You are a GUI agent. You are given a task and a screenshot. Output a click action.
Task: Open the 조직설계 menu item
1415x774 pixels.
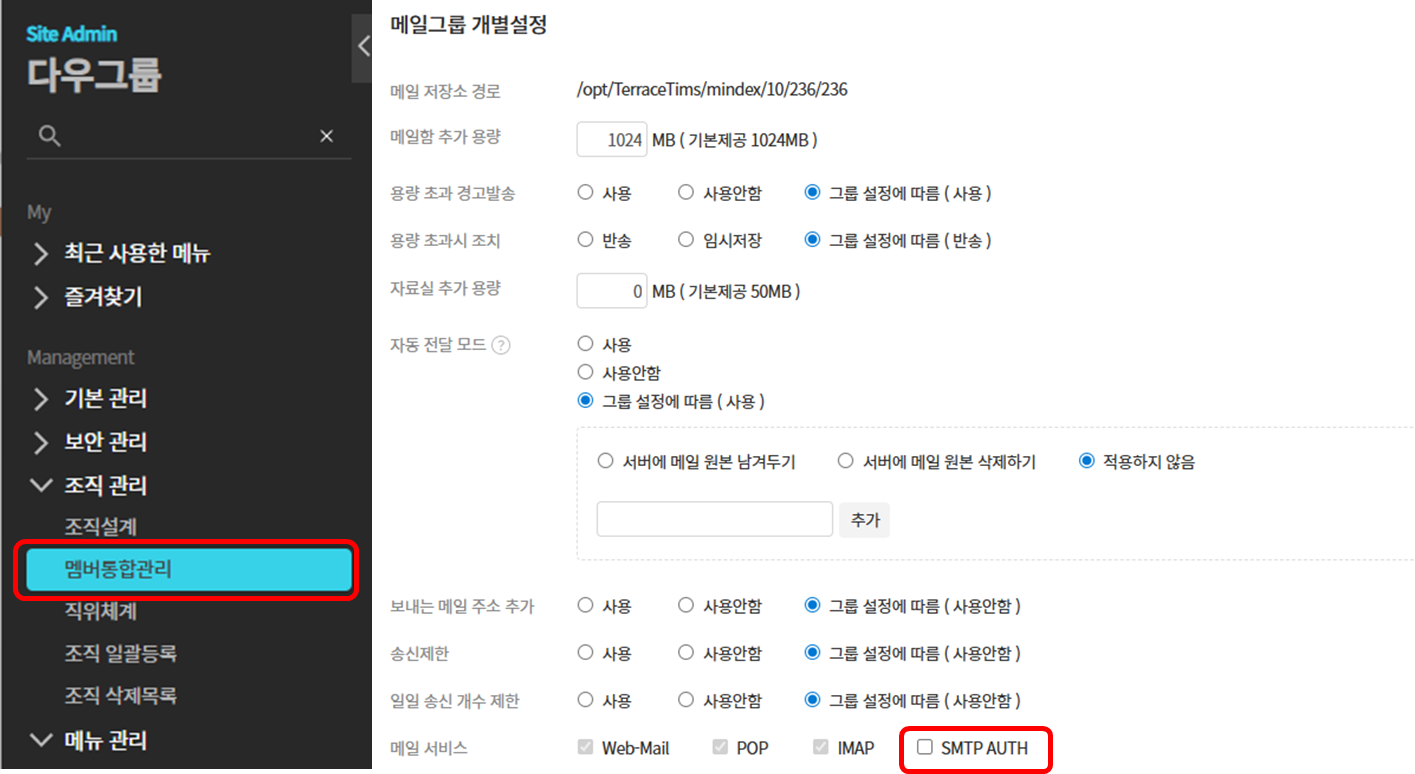100,527
